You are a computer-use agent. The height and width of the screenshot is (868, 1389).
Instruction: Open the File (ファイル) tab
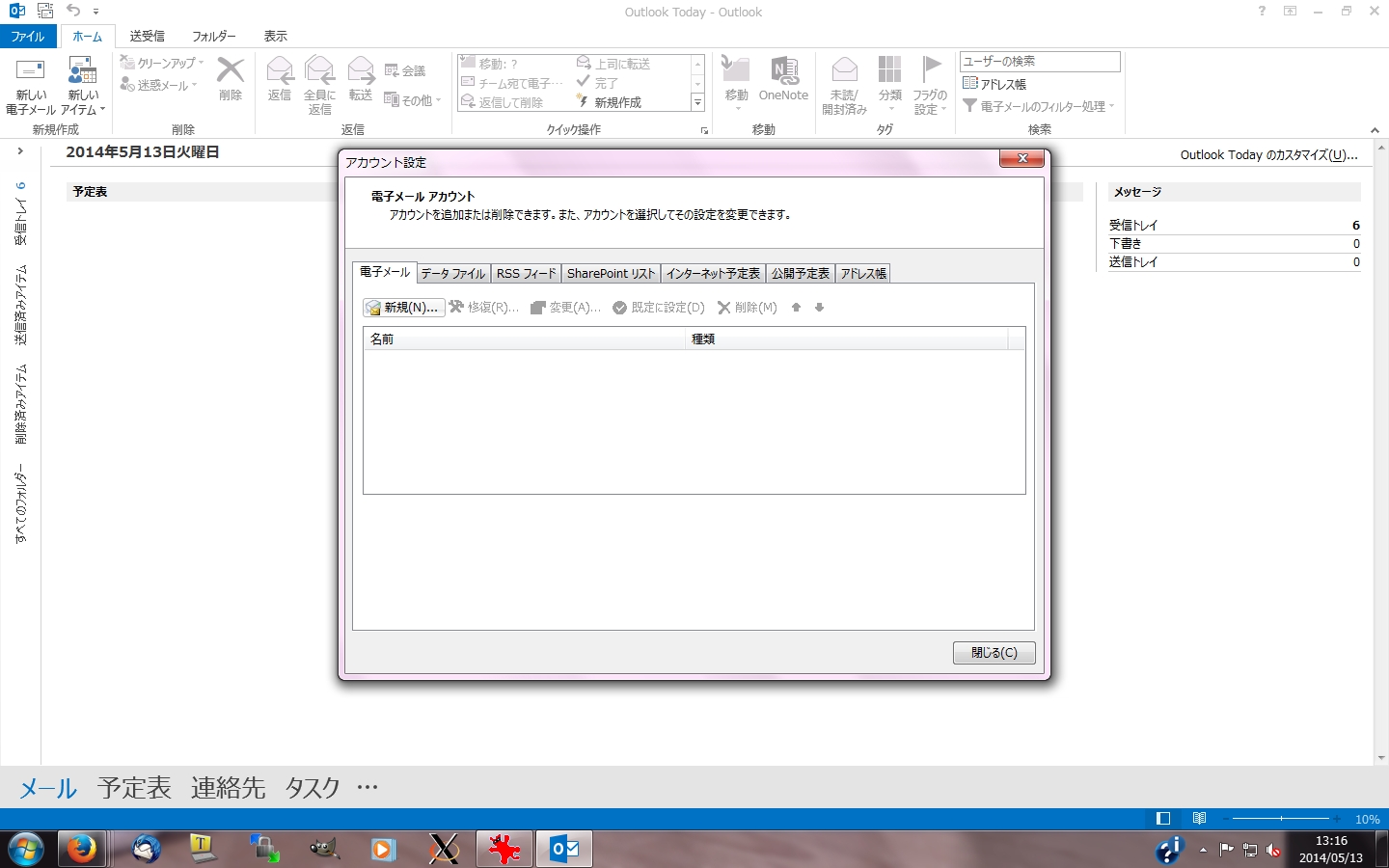(x=28, y=36)
